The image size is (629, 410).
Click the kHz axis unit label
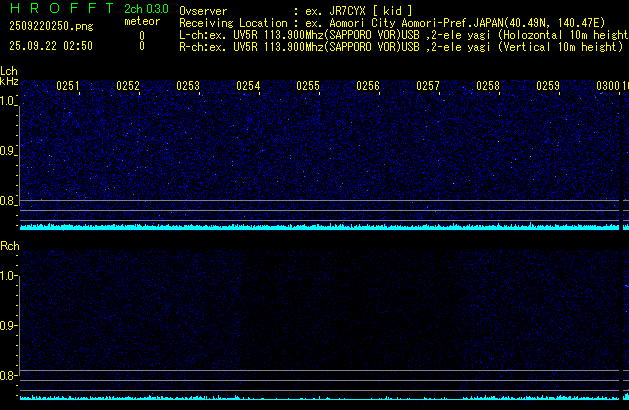[9, 82]
